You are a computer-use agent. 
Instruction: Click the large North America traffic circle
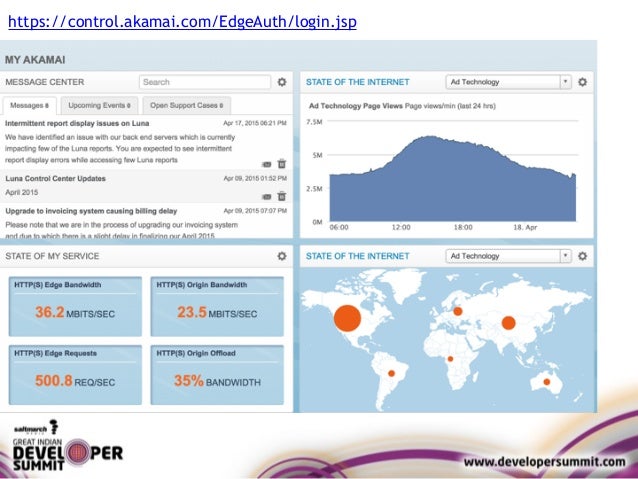347,318
